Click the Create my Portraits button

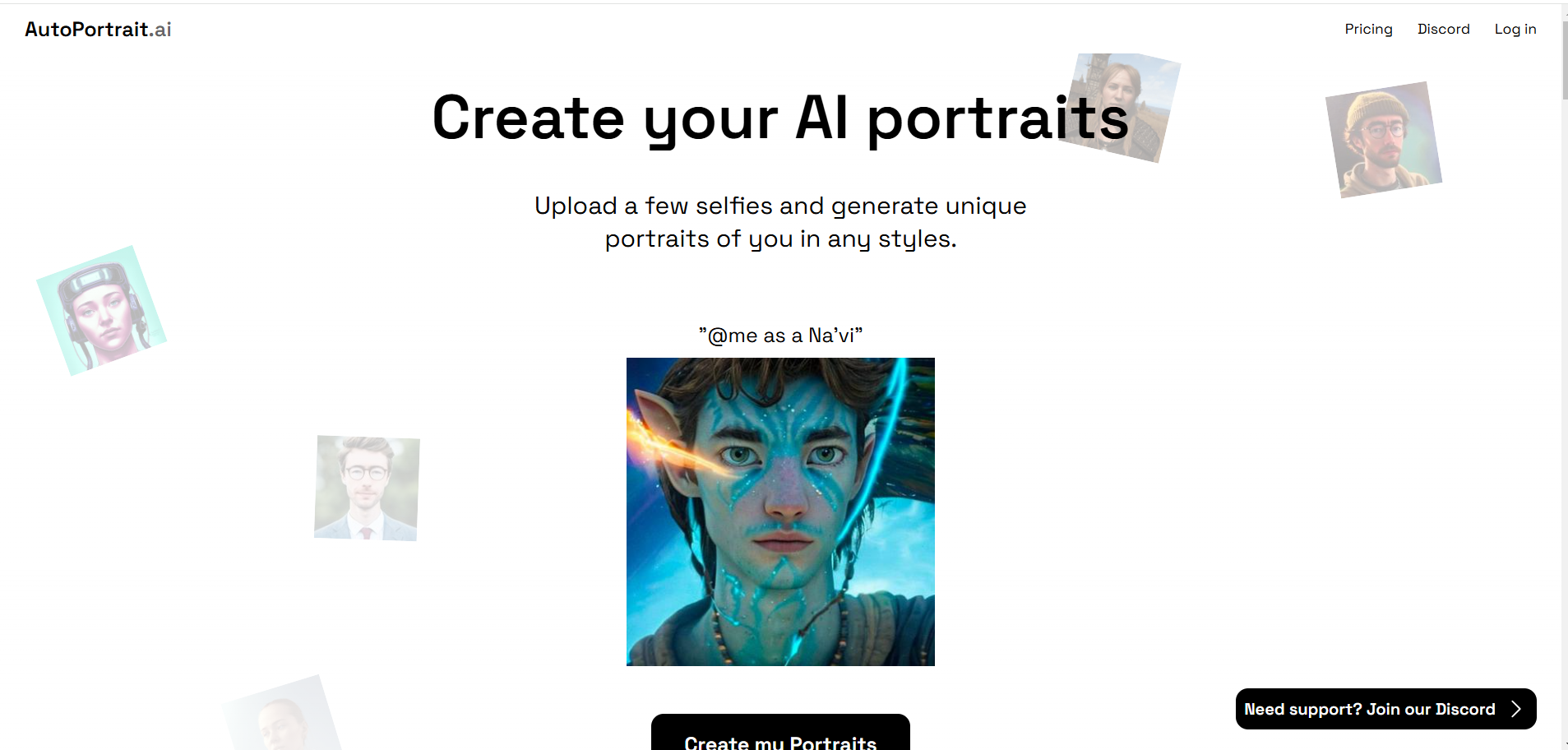click(780, 733)
